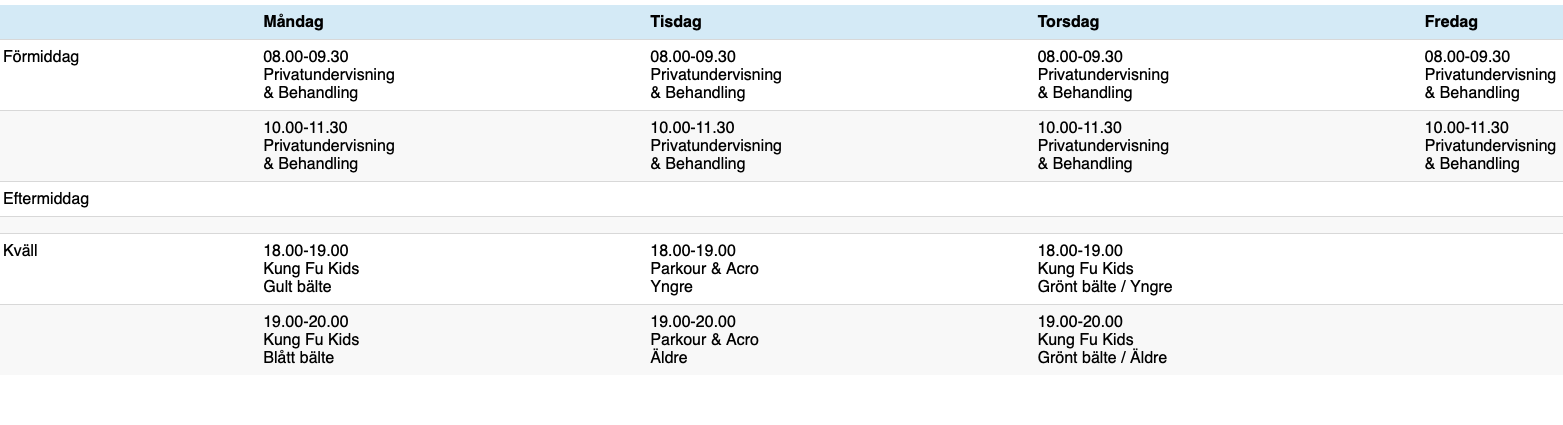Select Kung Fu Kids Grönt bälte / Äldre

point(1102,340)
